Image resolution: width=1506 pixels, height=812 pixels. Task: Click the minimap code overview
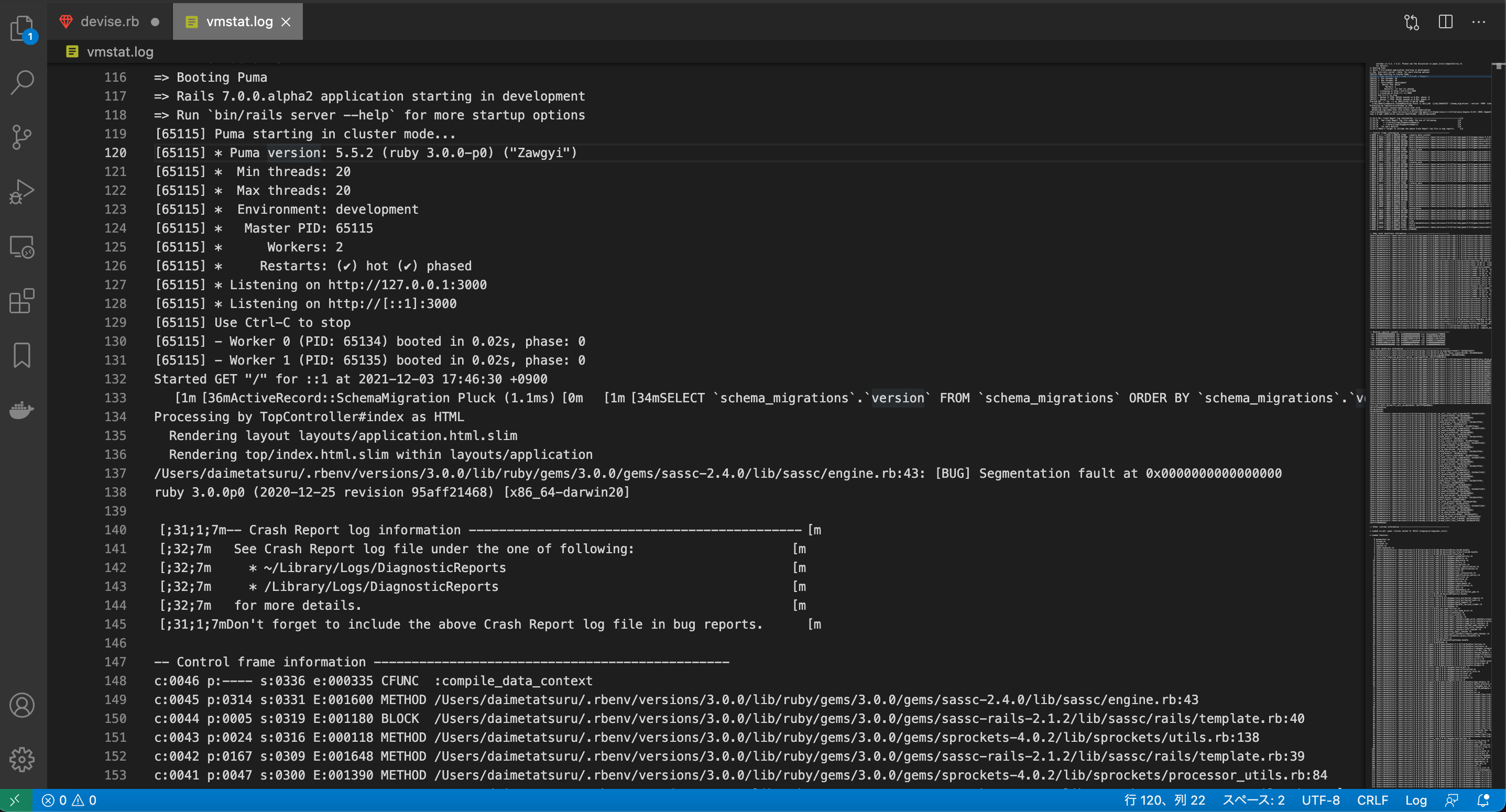tap(1429, 351)
